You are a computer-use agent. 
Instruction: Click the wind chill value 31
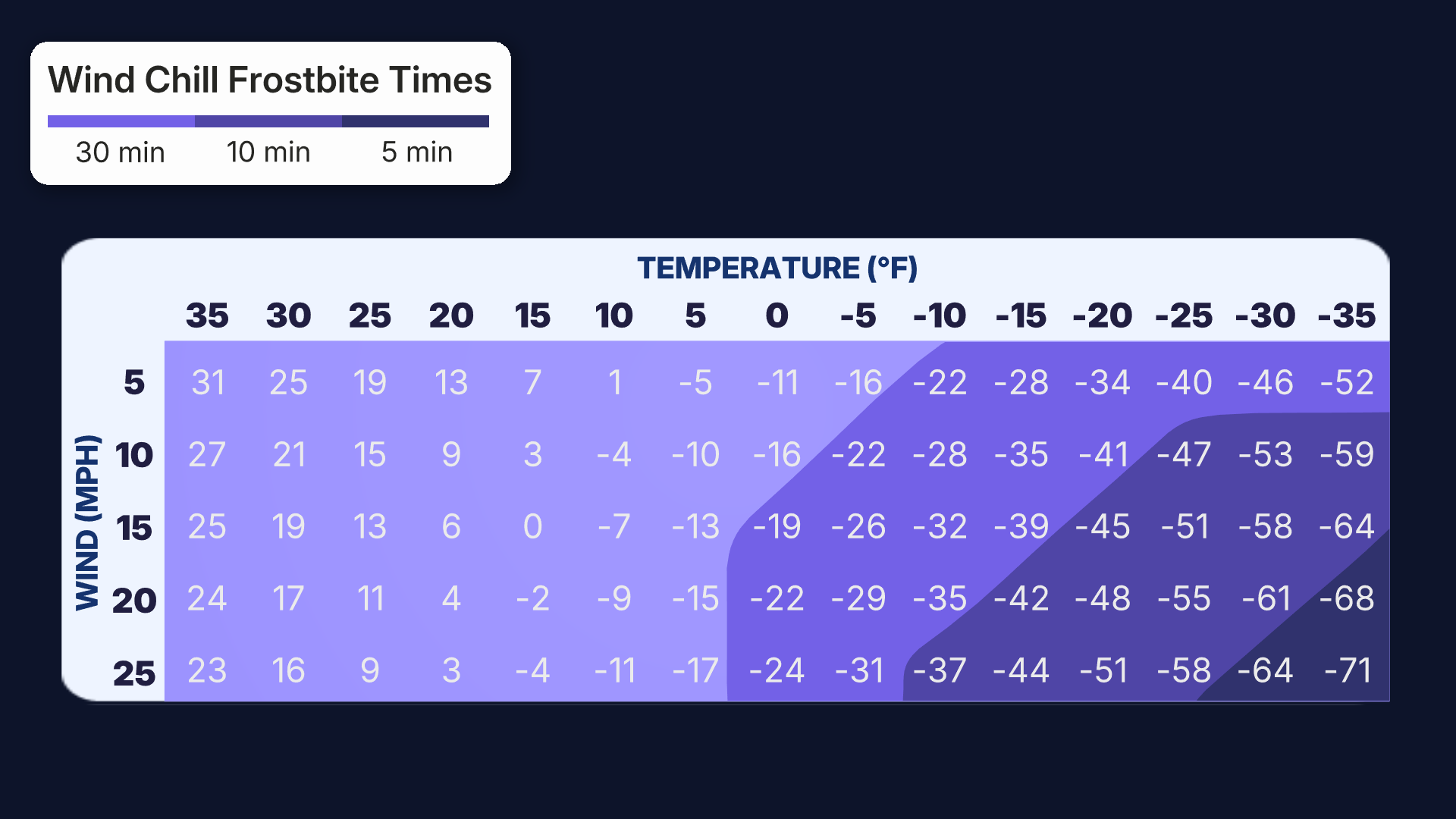[x=207, y=382]
